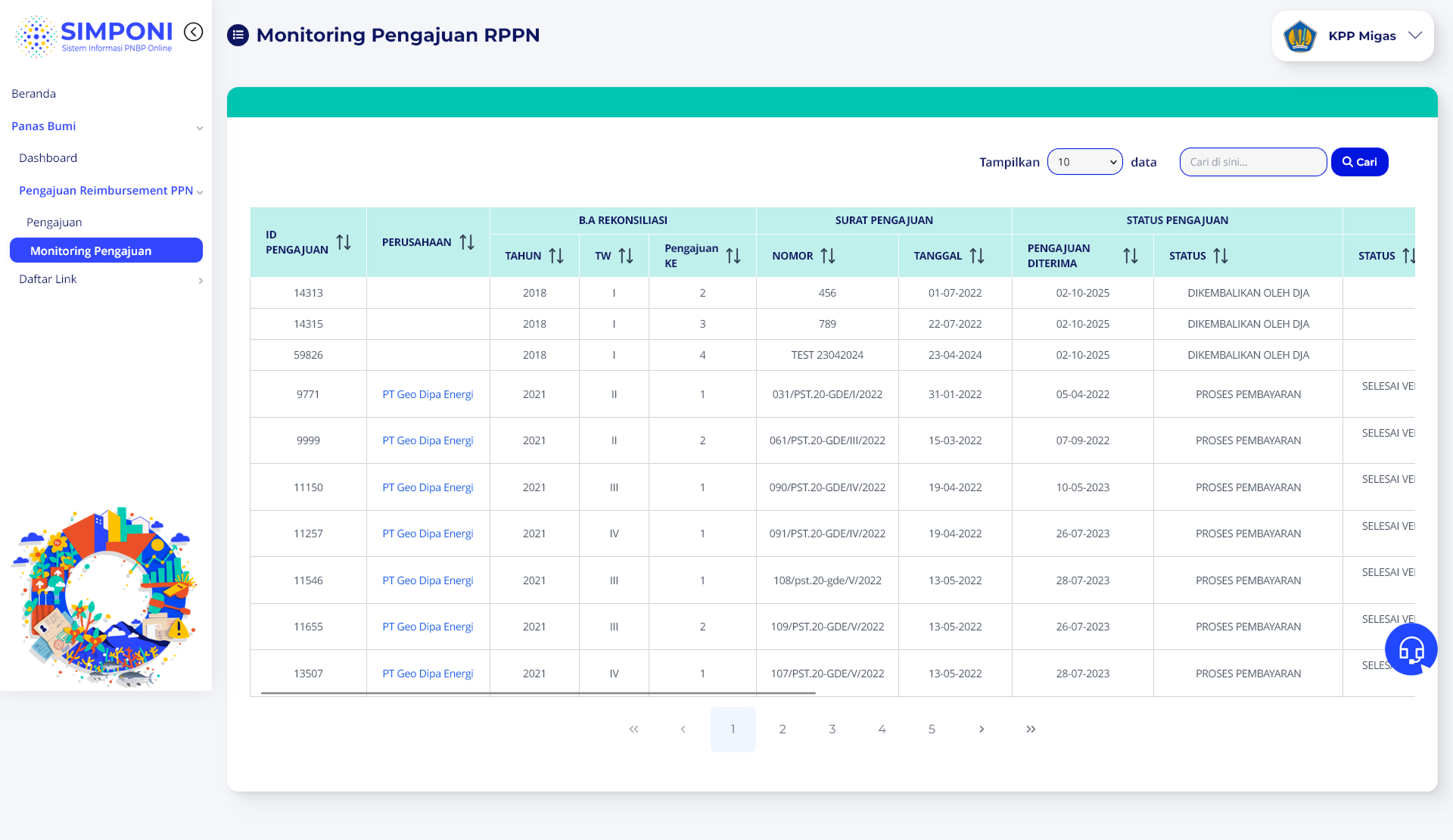Select current page 1 button
Viewport: 1453px width, 840px height.
pyautogui.click(x=733, y=729)
